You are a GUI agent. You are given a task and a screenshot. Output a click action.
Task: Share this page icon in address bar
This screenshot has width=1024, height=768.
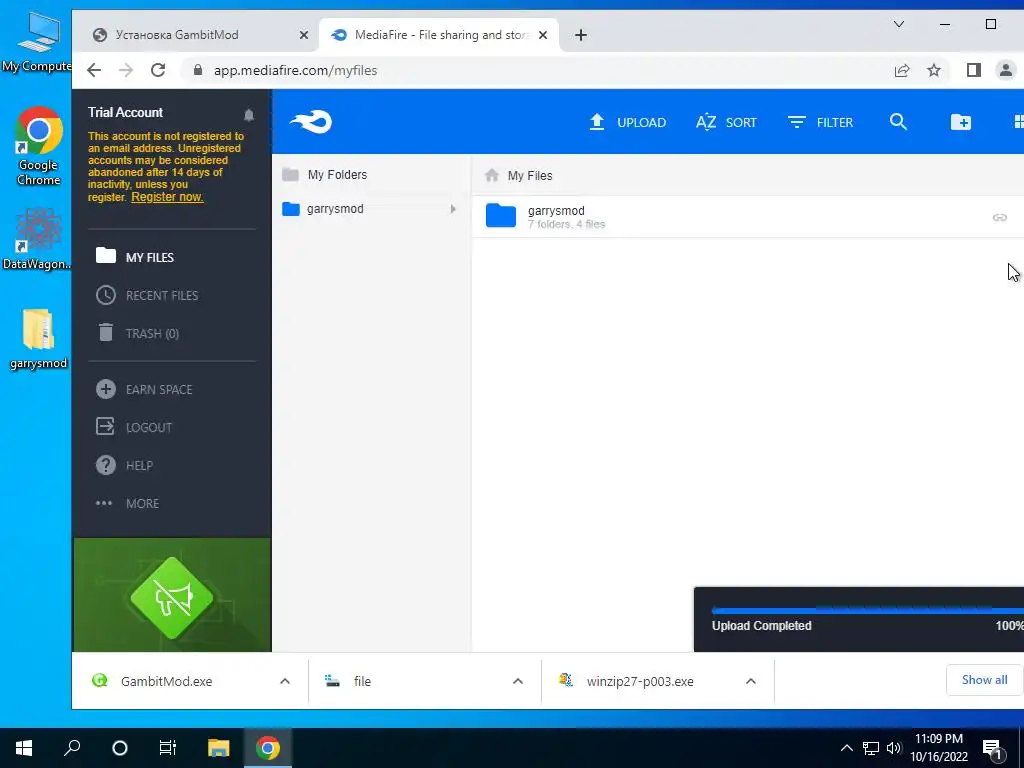click(902, 71)
